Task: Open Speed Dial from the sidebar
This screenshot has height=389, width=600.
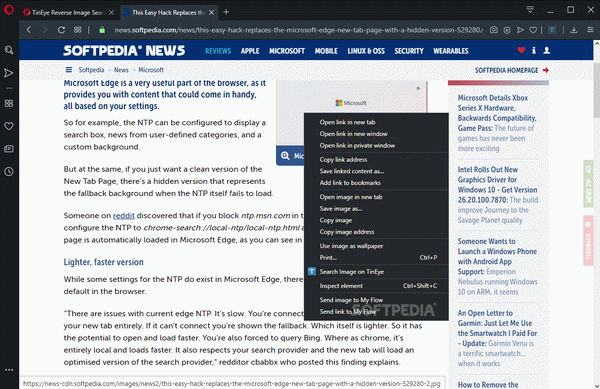Action: coord(9,103)
